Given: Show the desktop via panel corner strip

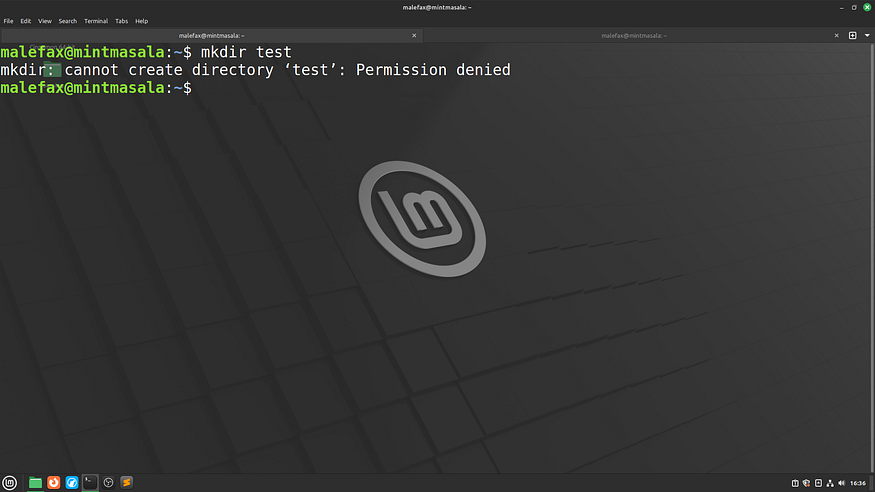Looking at the screenshot, I should coord(872,483).
